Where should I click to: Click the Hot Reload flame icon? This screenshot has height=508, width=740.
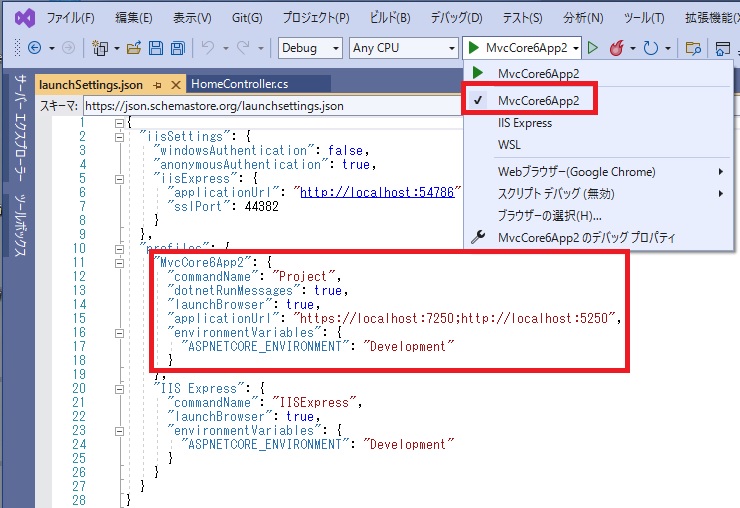click(617, 48)
